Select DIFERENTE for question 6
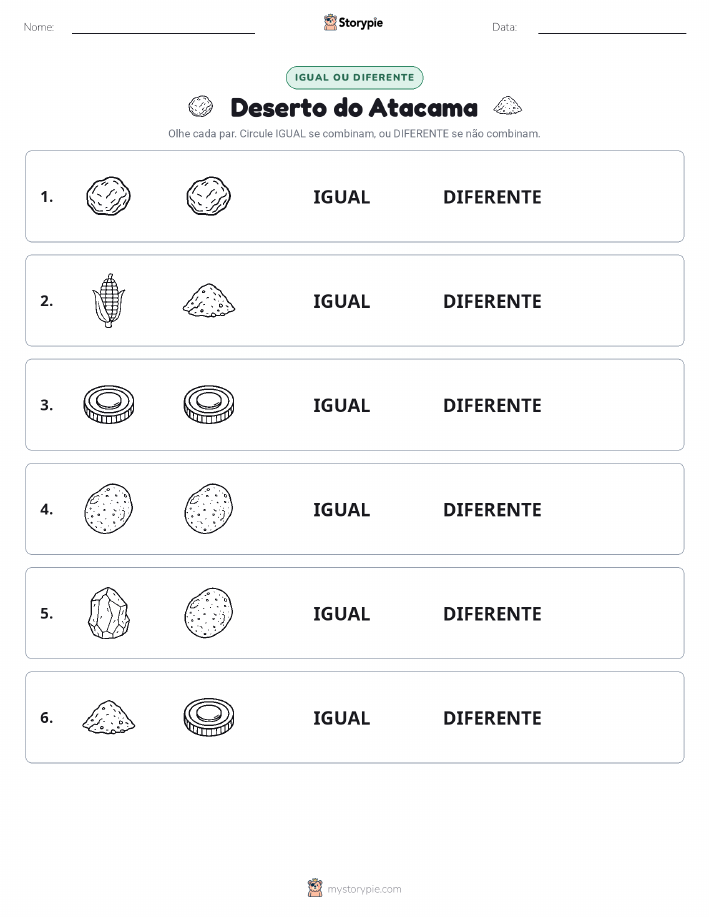 (x=492, y=718)
